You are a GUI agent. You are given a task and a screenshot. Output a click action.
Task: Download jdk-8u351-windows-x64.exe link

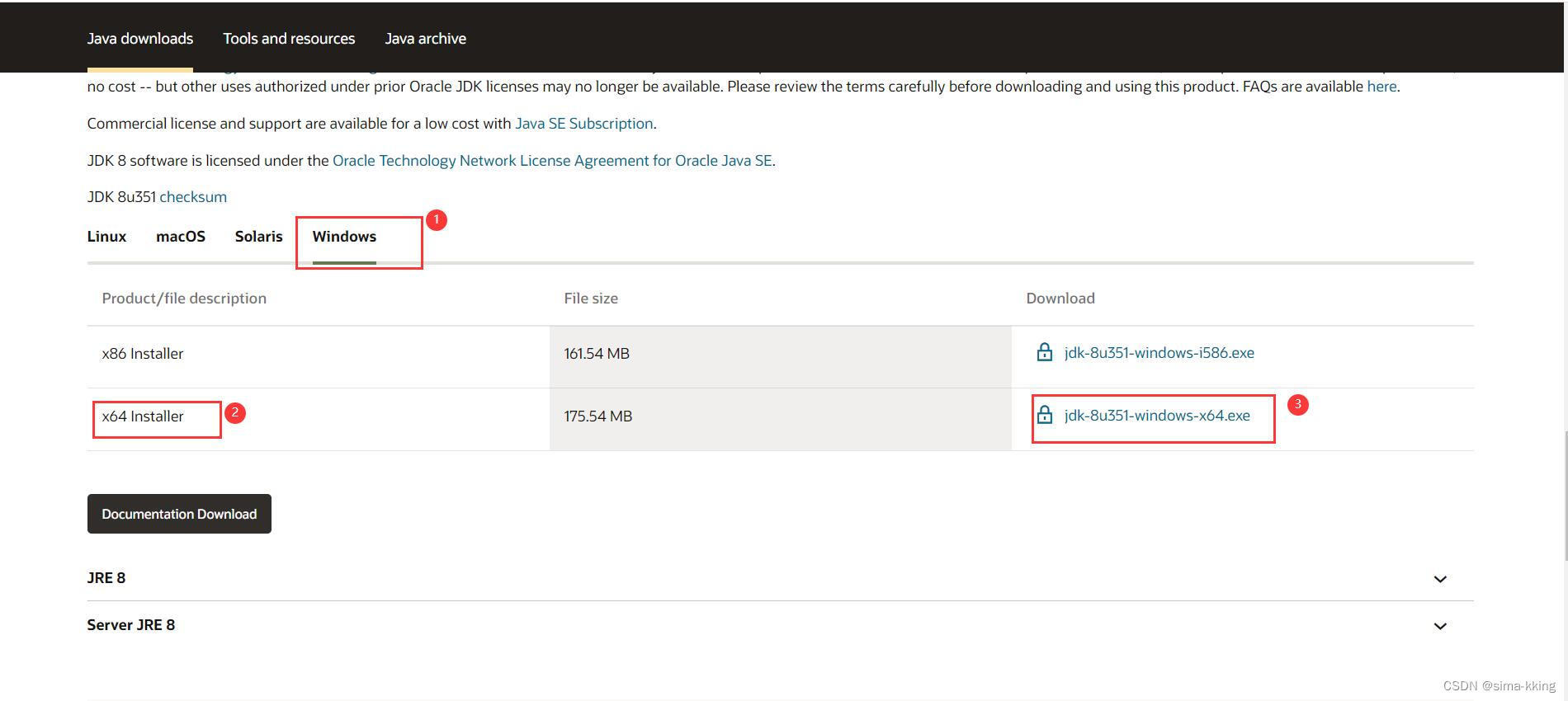(x=1157, y=416)
